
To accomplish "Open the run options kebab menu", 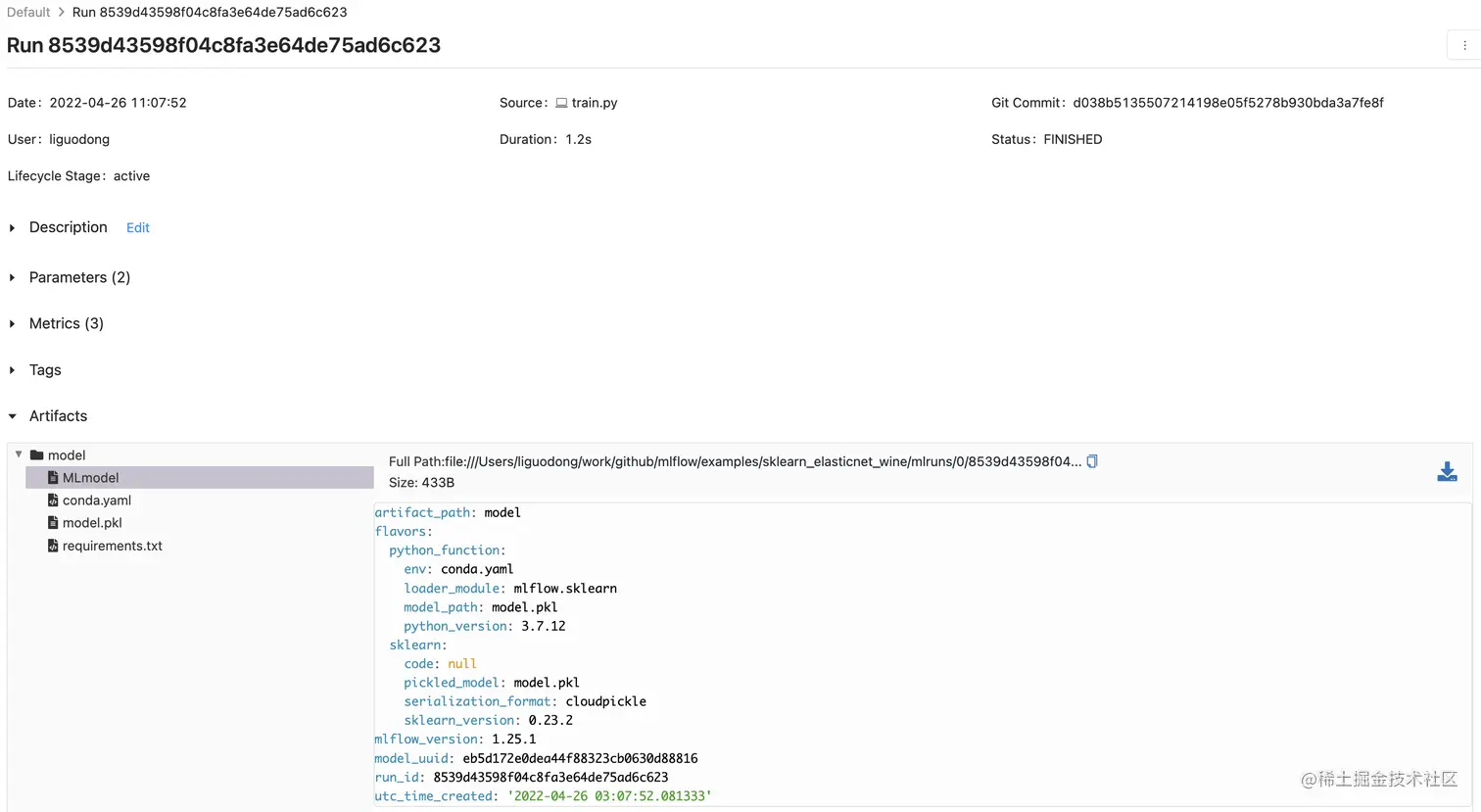I will [x=1464, y=45].
